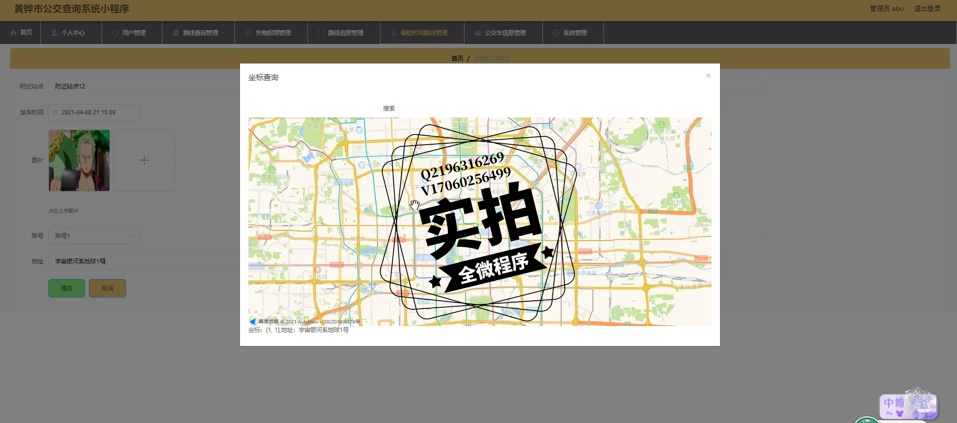Click the pin icon on the highlighted menu
The width and height of the screenshot is (957, 423).
pyautogui.click(x=393, y=33)
